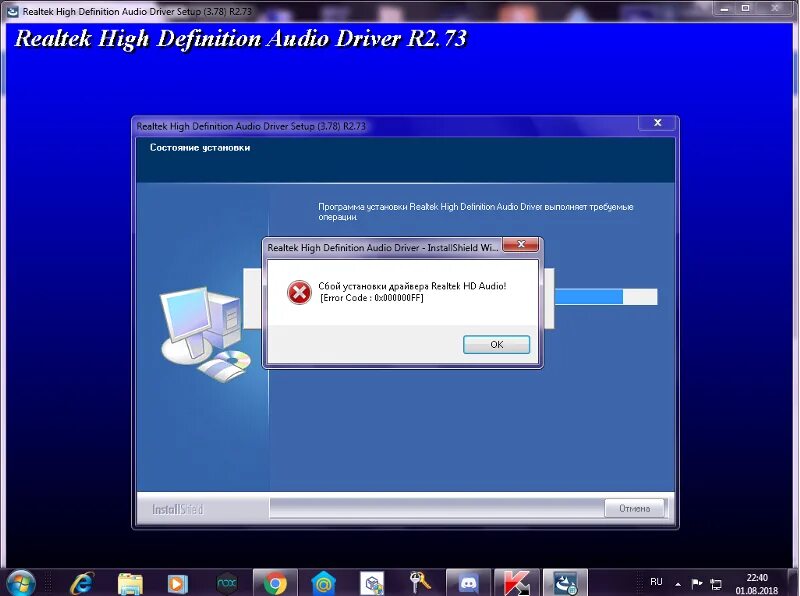Minimize the main Realtek setup window

(723, 8)
